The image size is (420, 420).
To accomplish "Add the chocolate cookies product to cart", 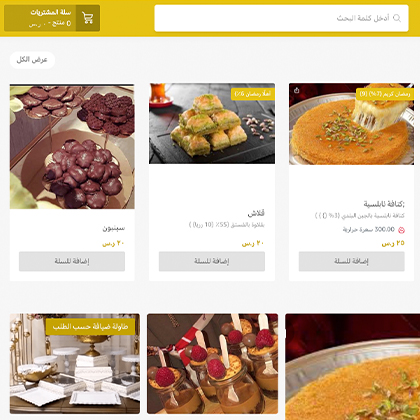I will [72, 261].
